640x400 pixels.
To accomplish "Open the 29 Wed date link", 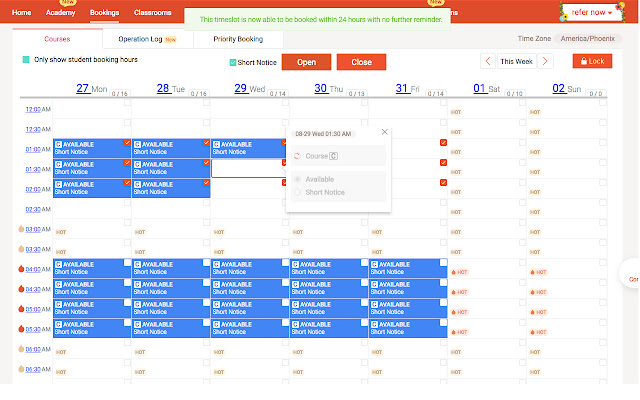I will click(240, 89).
